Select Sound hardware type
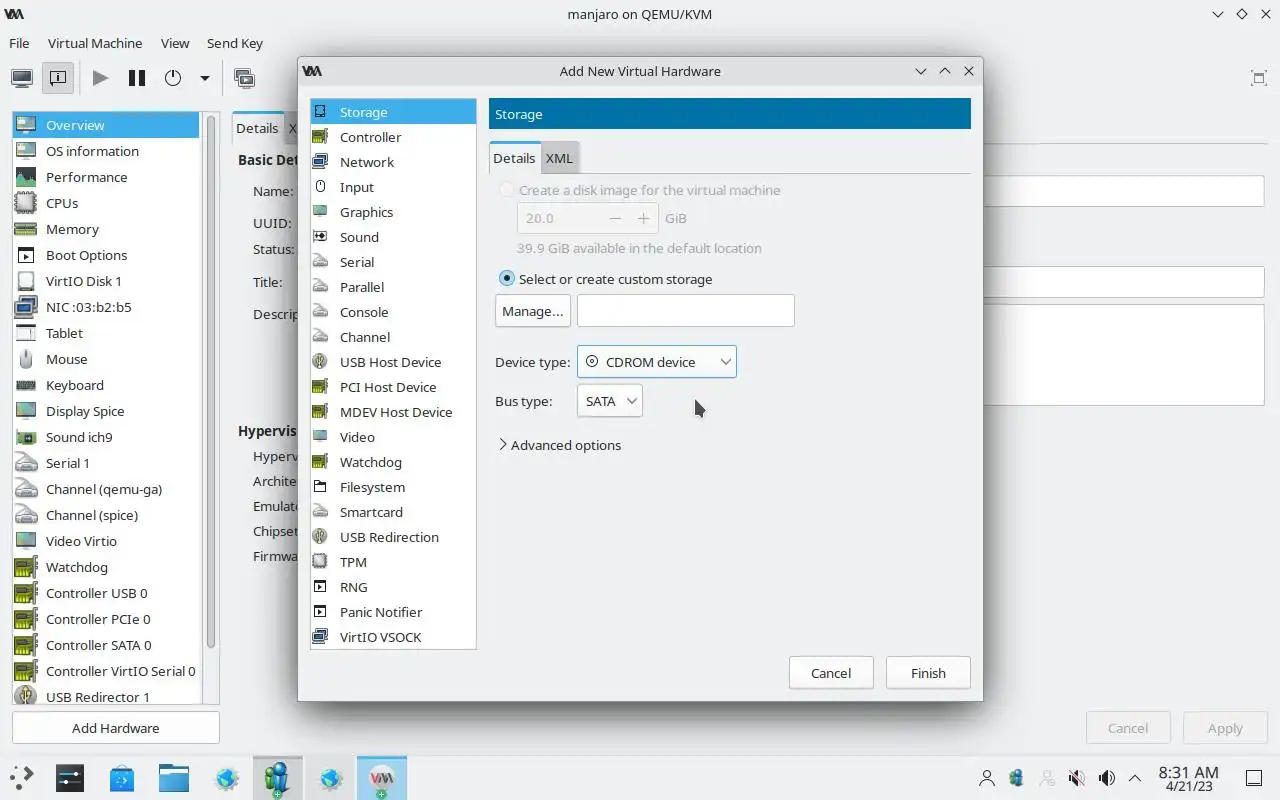Viewport: 1280px width, 800px height. pyautogui.click(x=393, y=237)
